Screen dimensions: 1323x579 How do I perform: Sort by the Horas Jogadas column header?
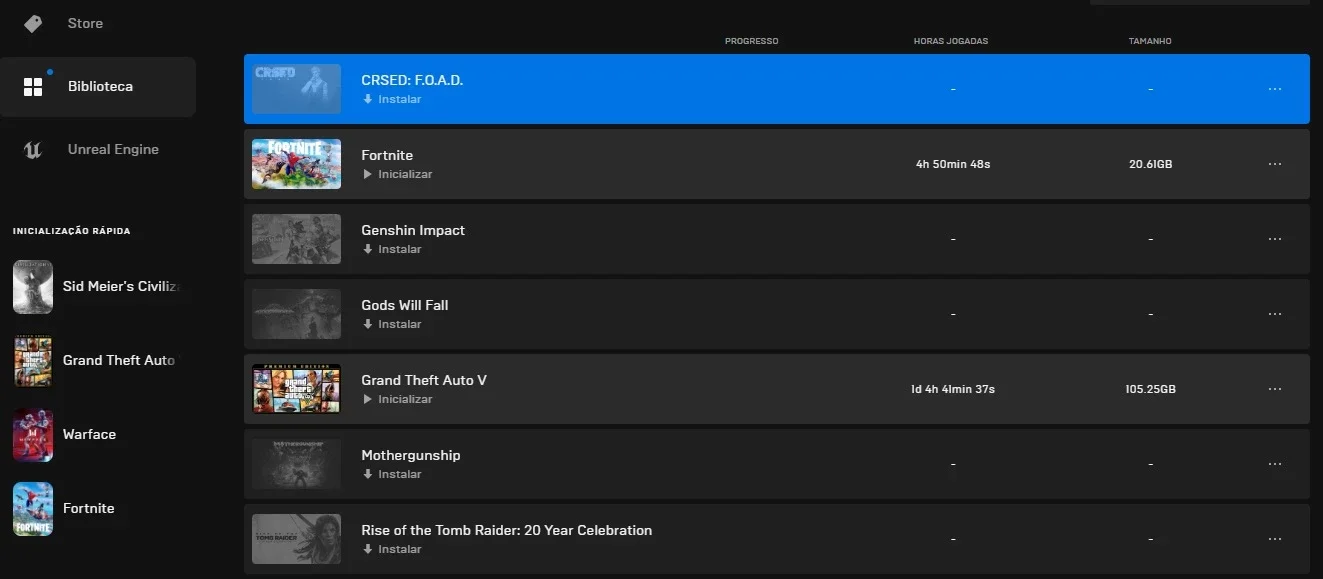click(x=951, y=41)
